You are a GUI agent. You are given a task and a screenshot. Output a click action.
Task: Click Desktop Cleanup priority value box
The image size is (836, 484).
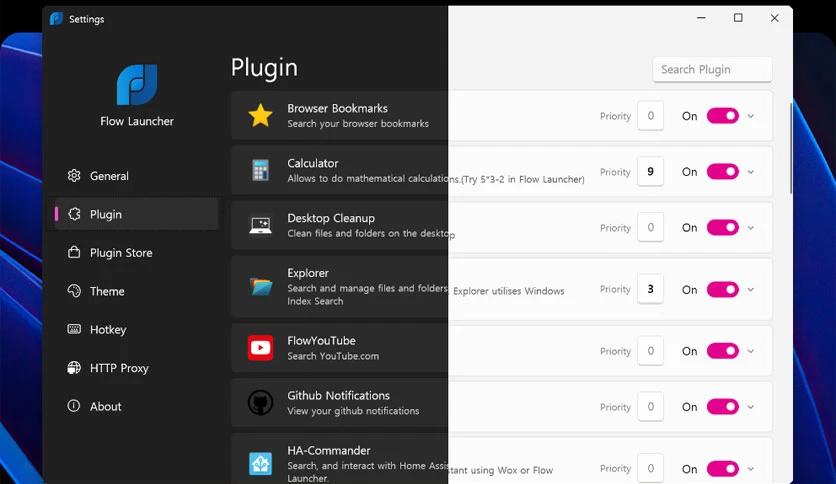tap(650, 228)
